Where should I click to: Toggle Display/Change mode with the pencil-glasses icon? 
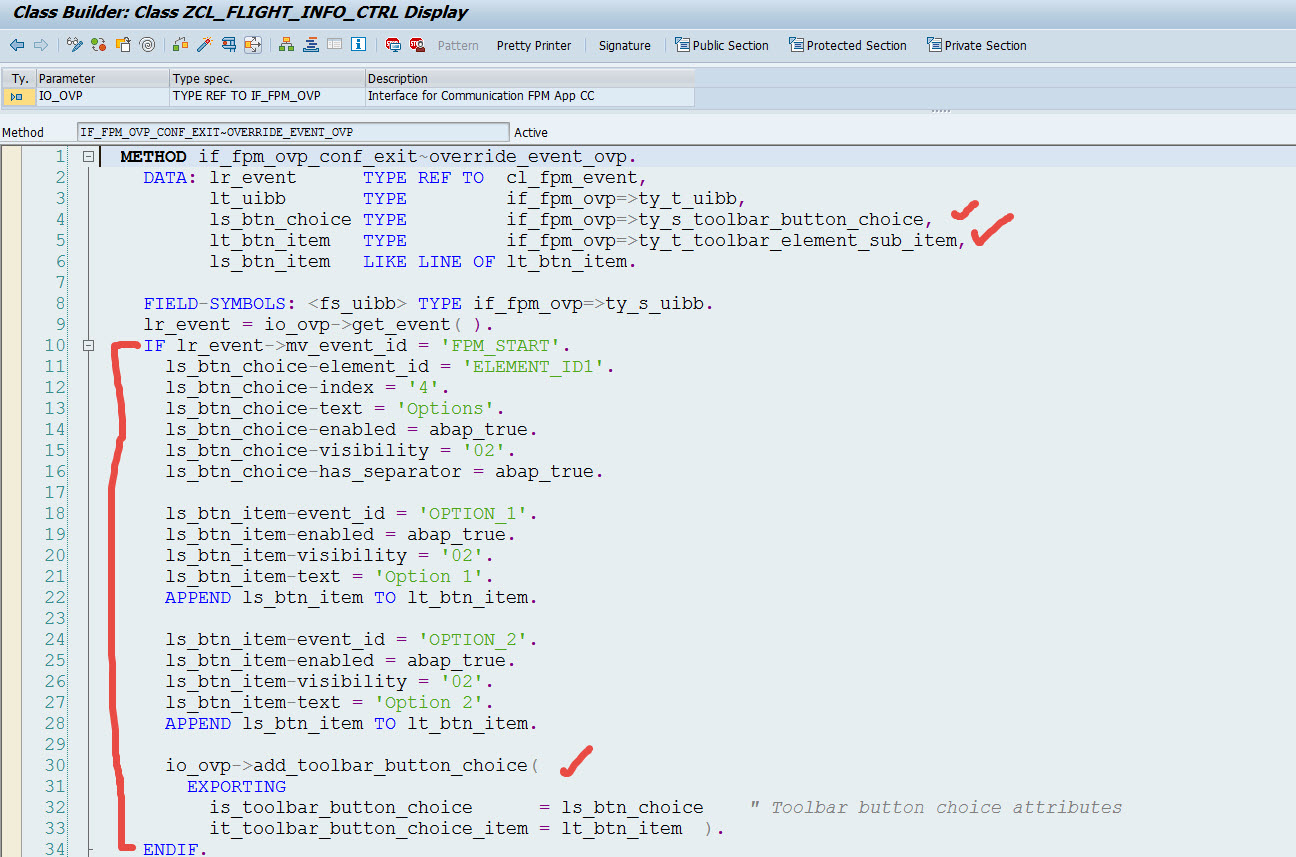[x=73, y=44]
